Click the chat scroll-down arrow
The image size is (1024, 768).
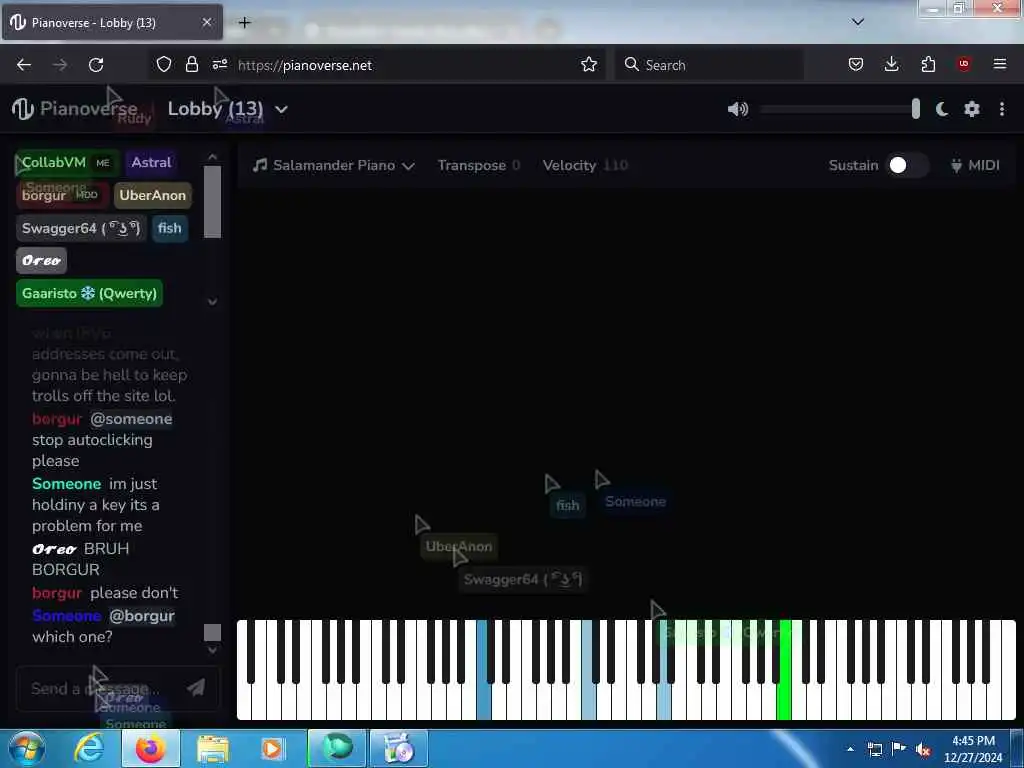pyautogui.click(x=212, y=650)
